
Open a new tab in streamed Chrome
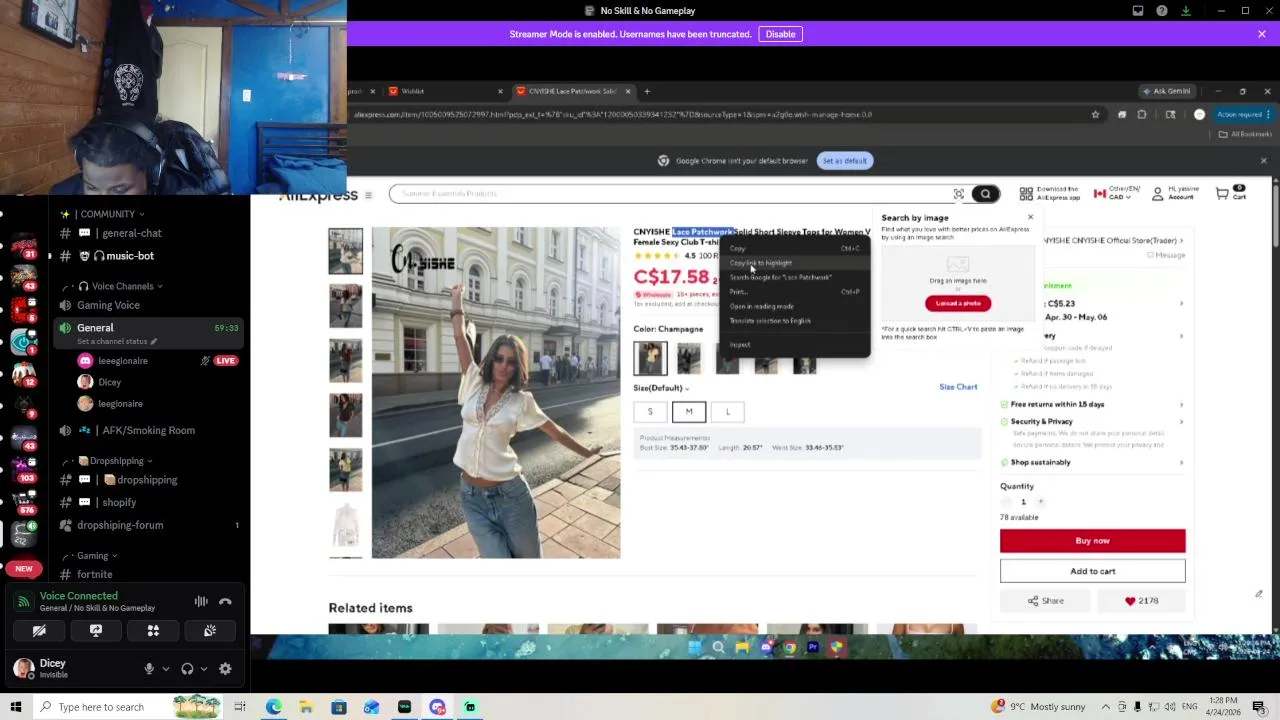647,91
